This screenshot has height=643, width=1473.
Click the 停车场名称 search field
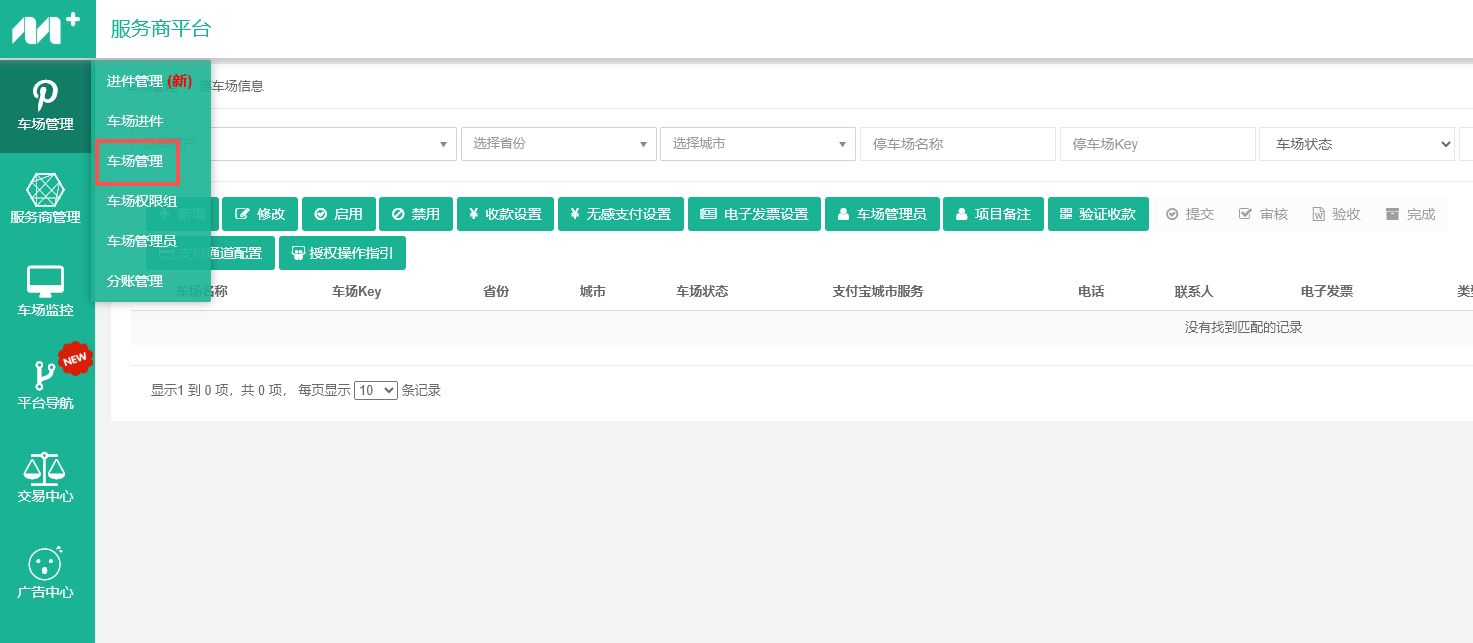coord(958,144)
